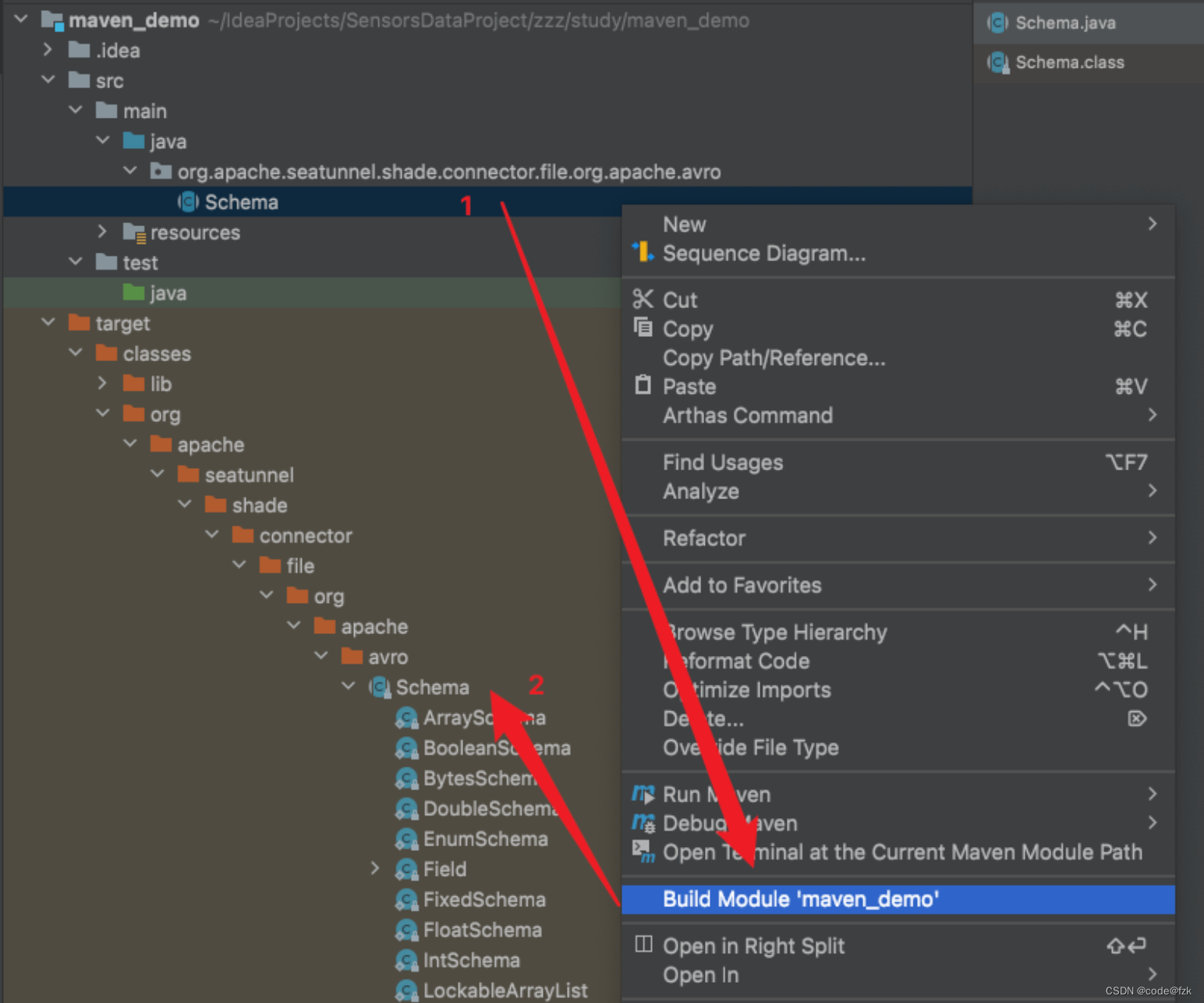Click the Schema class icon under main
This screenshot has width=1204, height=1003.
point(189,202)
